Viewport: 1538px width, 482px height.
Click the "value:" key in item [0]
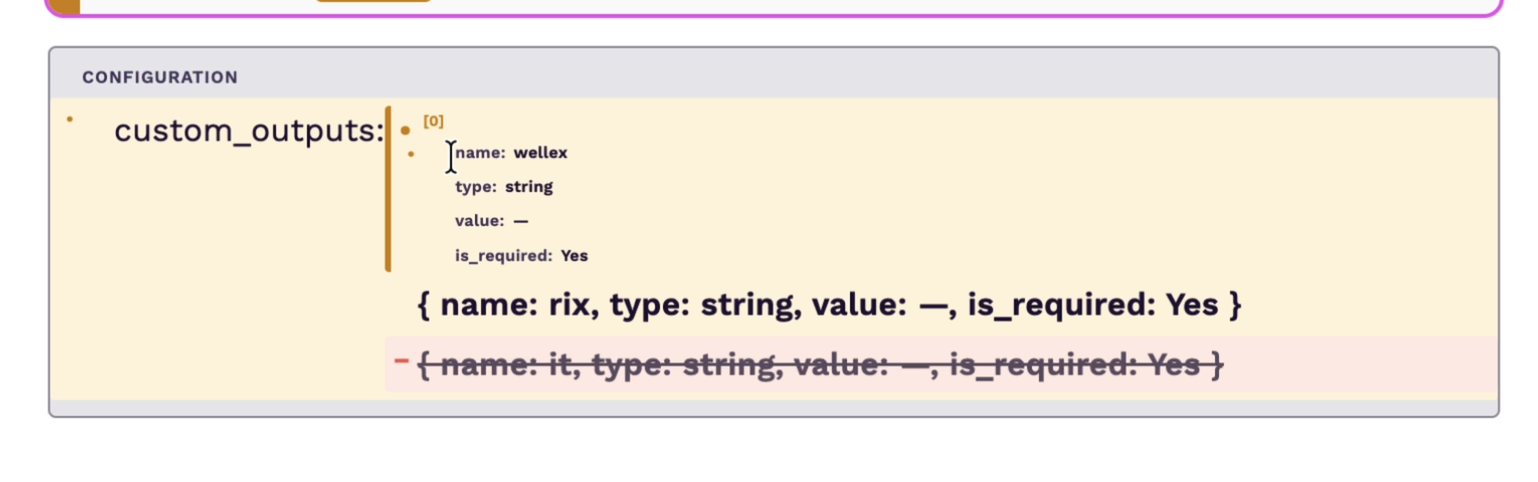[479, 221]
